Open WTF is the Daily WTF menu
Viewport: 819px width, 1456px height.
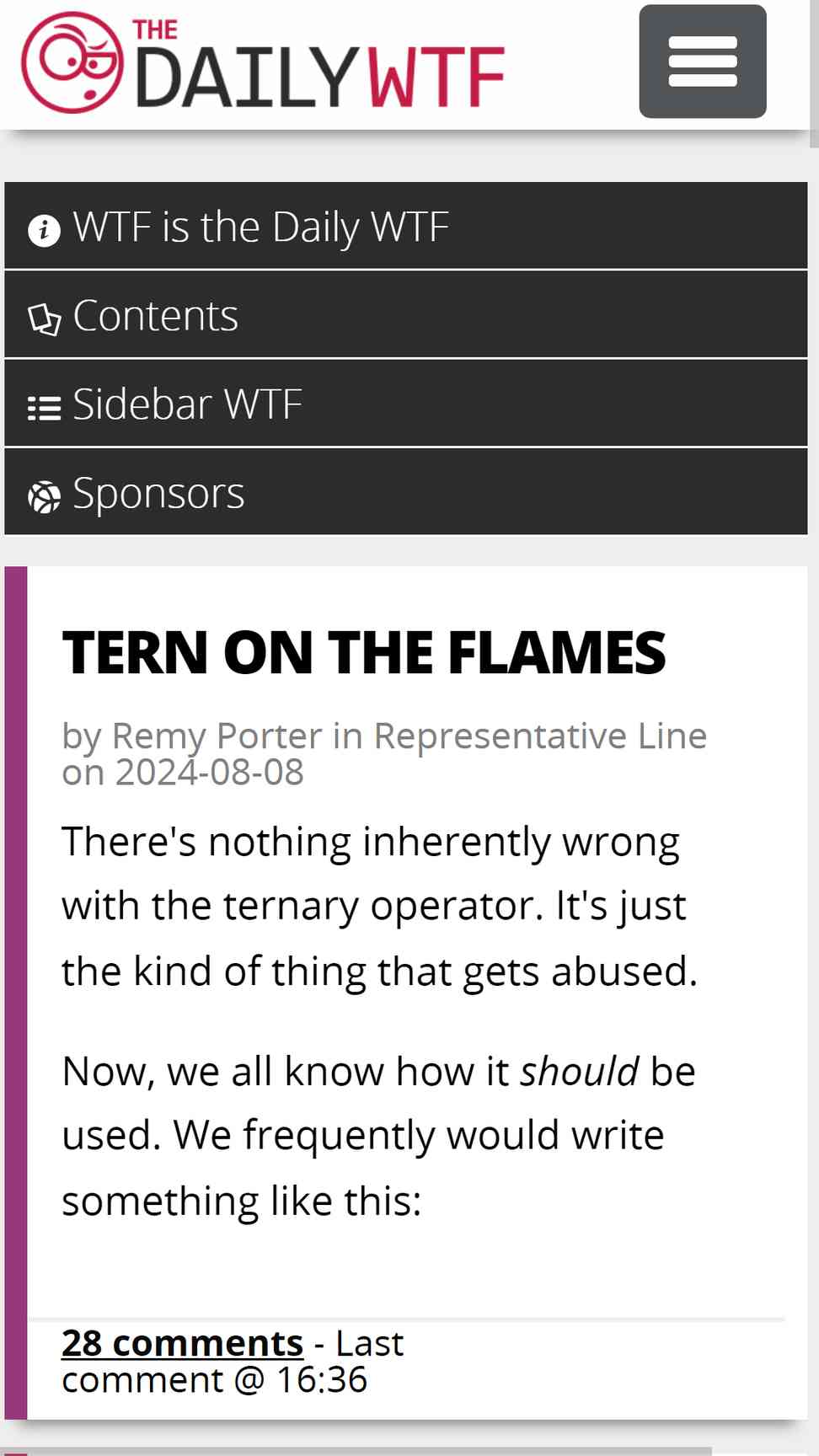[x=406, y=226]
